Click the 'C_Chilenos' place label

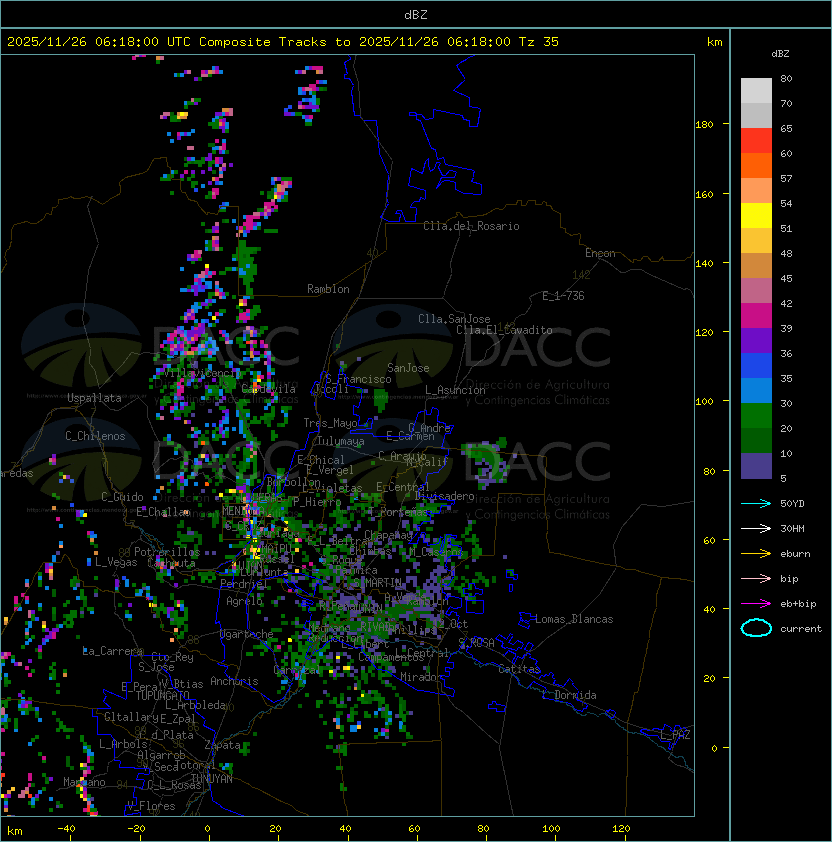(95, 436)
